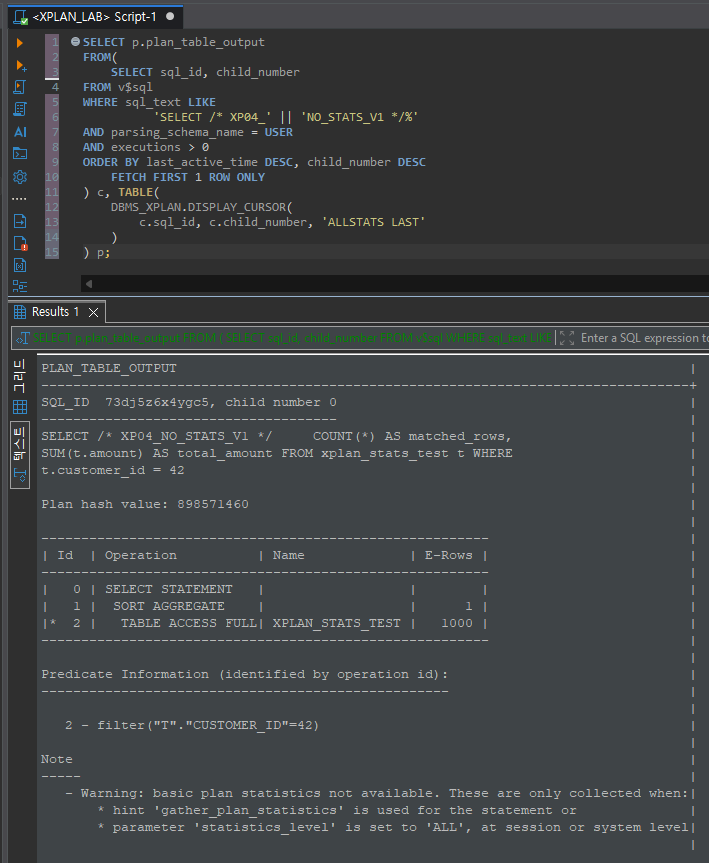Click 'TABLE ACCESS FULL' in plan output

tap(188, 623)
